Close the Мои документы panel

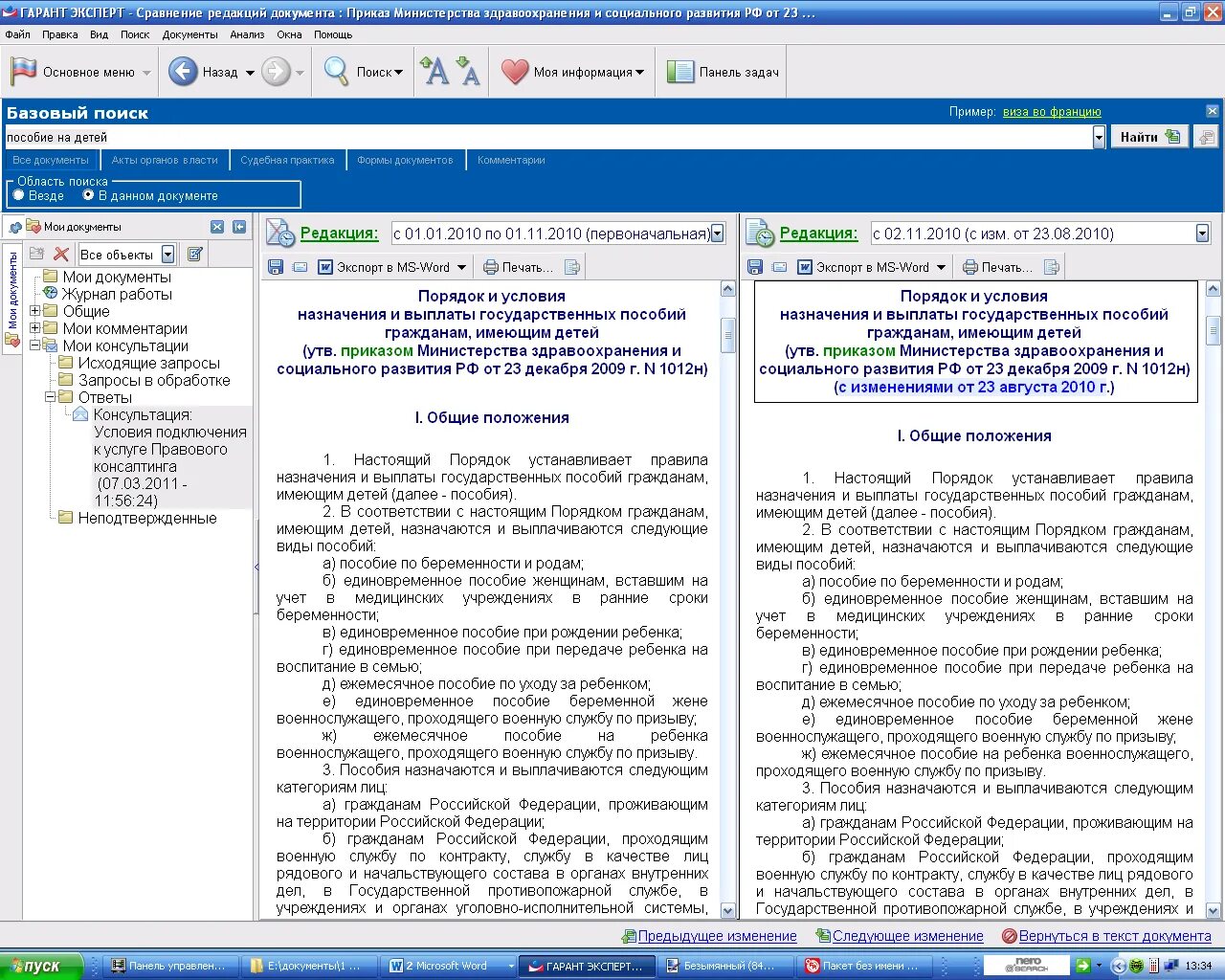point(217,227)
